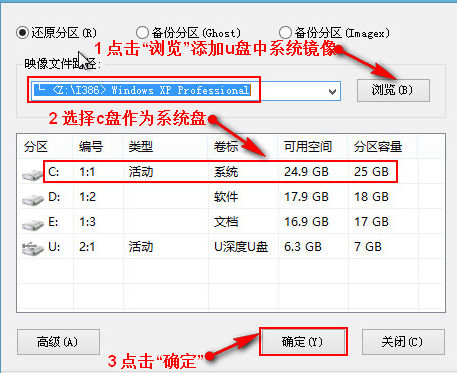The height and width of the screenshot is (373, 457).
Task: Open 浏览 (B) browse button
Action: click(393, 90)
